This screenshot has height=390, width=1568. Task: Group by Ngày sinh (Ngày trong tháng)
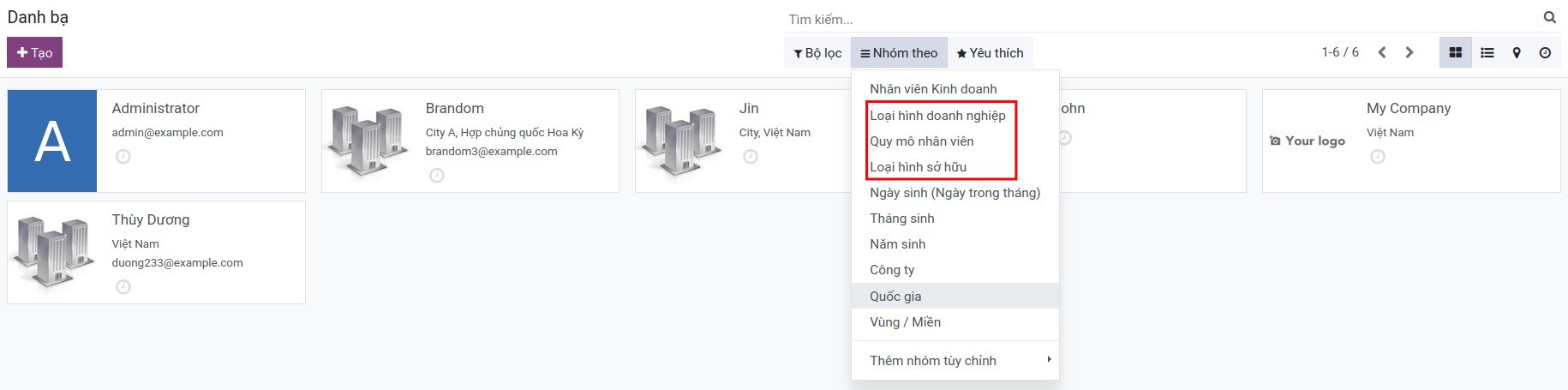tap(955, 193)
